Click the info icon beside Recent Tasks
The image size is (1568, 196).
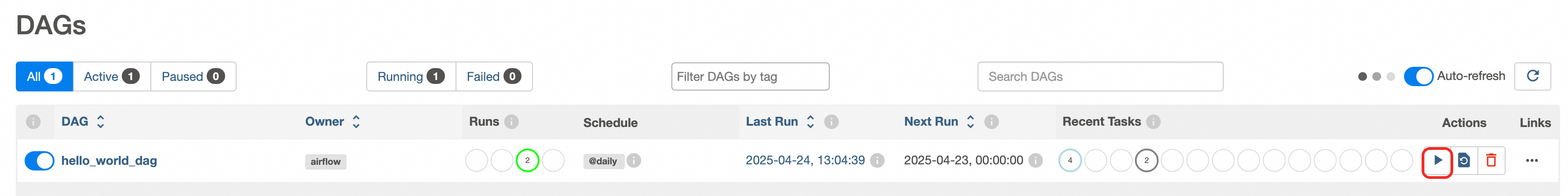click(1153, 122)
